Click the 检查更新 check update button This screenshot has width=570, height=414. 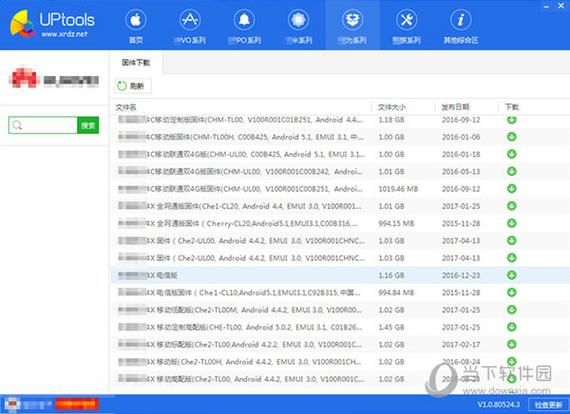point(548,405)
